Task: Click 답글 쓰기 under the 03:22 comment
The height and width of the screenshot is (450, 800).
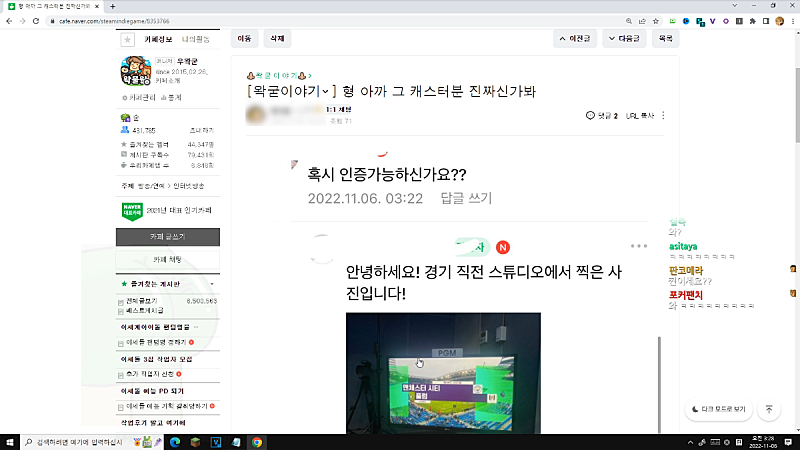Action: pyautogui.click(x=466, y=198)
